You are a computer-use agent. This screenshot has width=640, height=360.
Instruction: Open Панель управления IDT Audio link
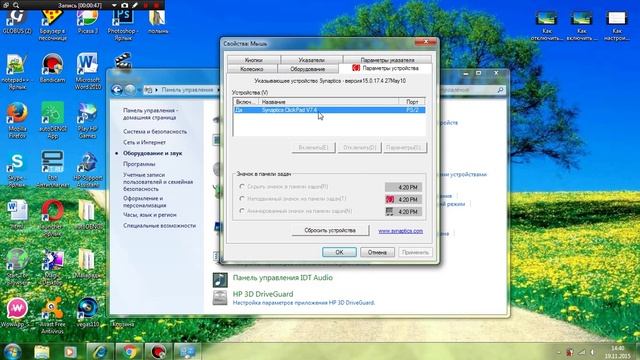pos(282,278)
